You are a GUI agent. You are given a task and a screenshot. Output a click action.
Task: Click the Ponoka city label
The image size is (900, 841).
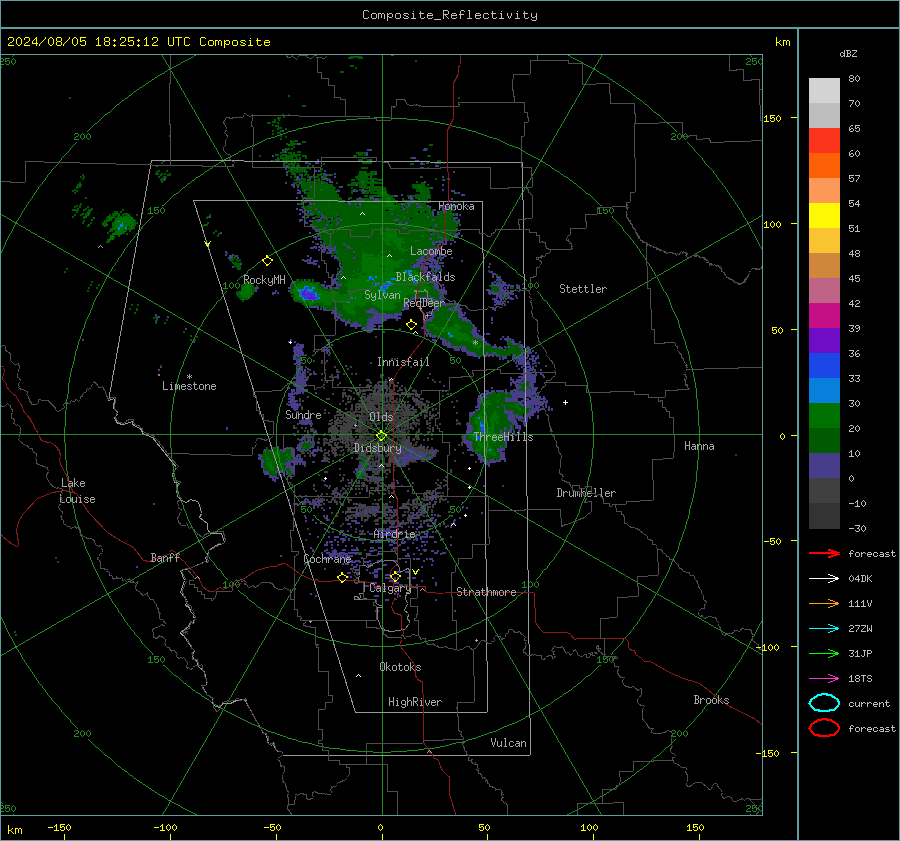click(456, 206)
